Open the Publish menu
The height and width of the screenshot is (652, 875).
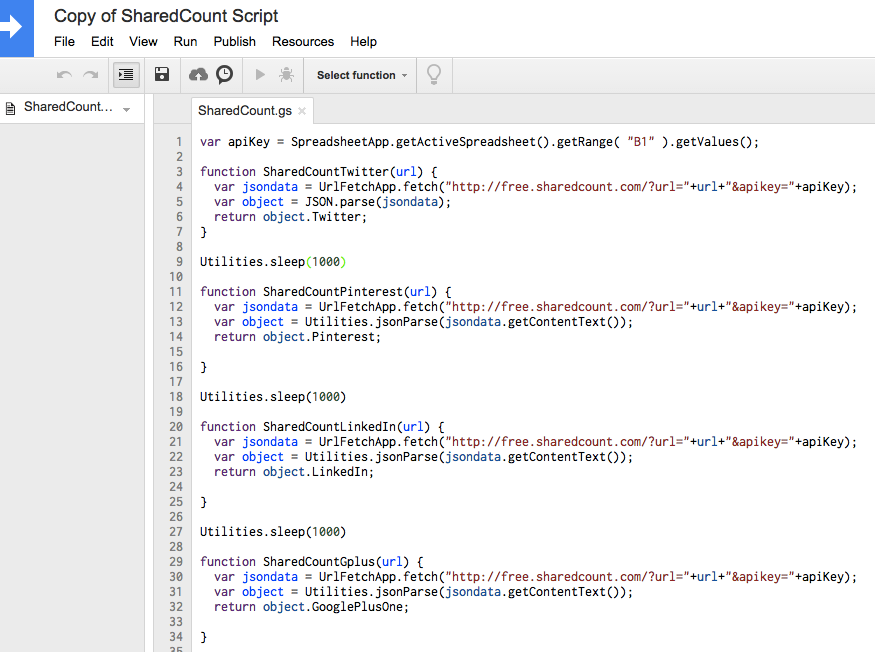click(x=234, y=41)
